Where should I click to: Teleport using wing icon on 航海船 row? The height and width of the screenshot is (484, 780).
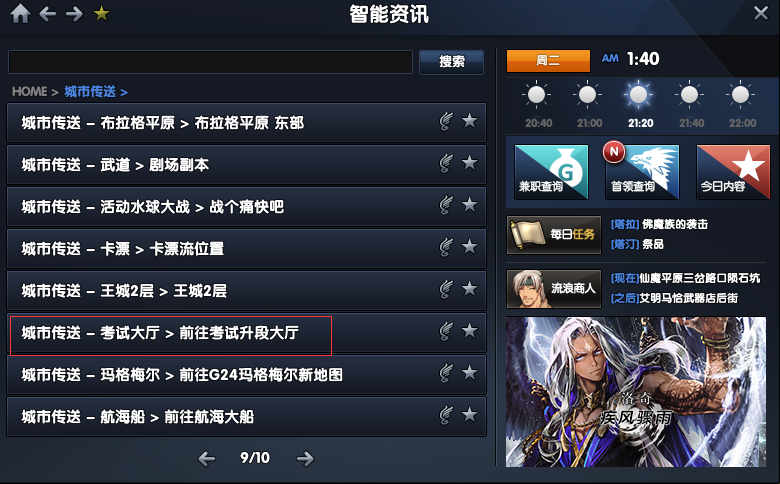click(446, 415)
